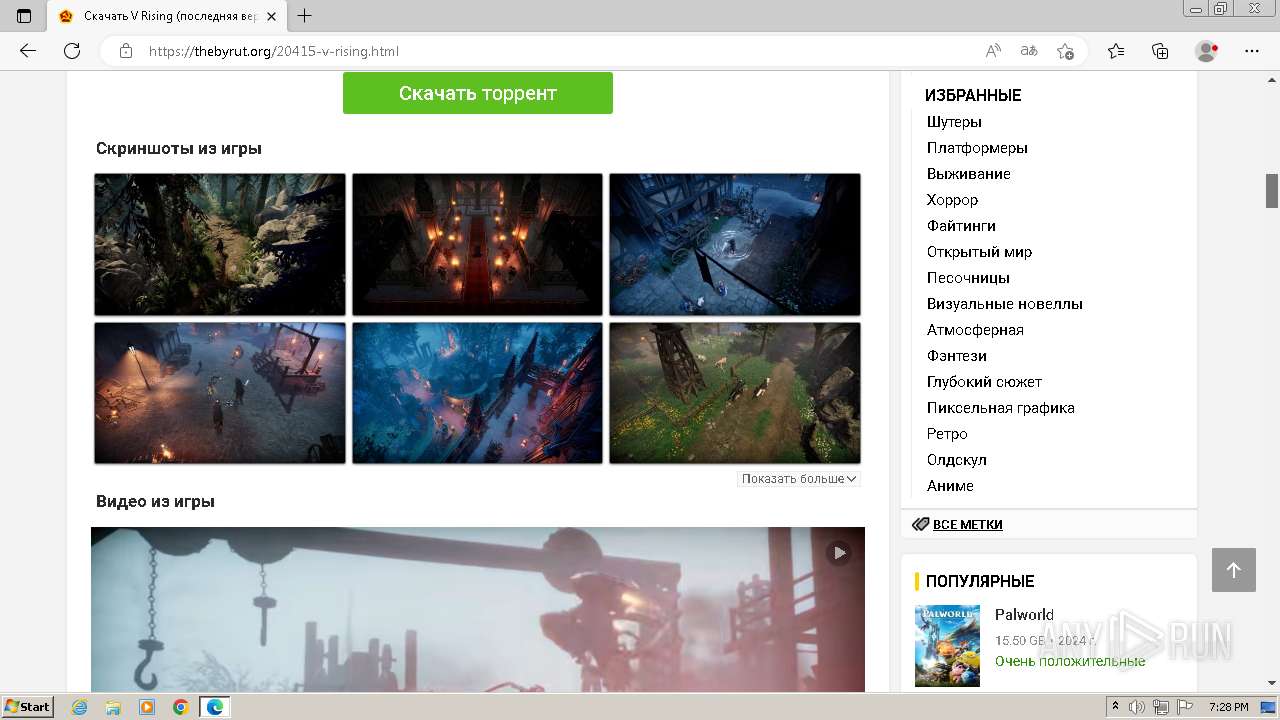Activate the Read aloud icon
This screenshot has width=1280, height=720.
point(993,51)
